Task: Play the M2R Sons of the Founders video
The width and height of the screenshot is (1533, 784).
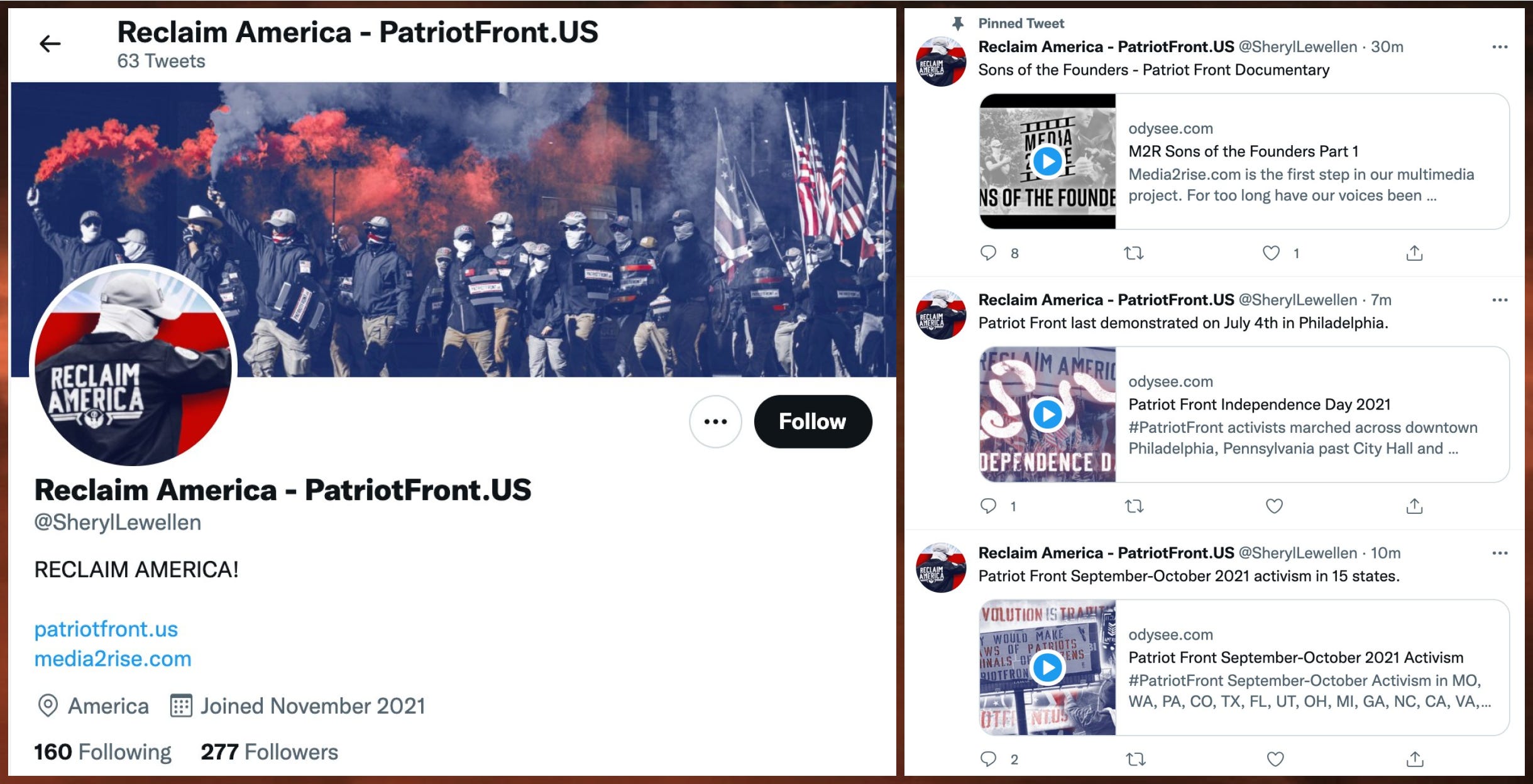Action: point(1047,161)
